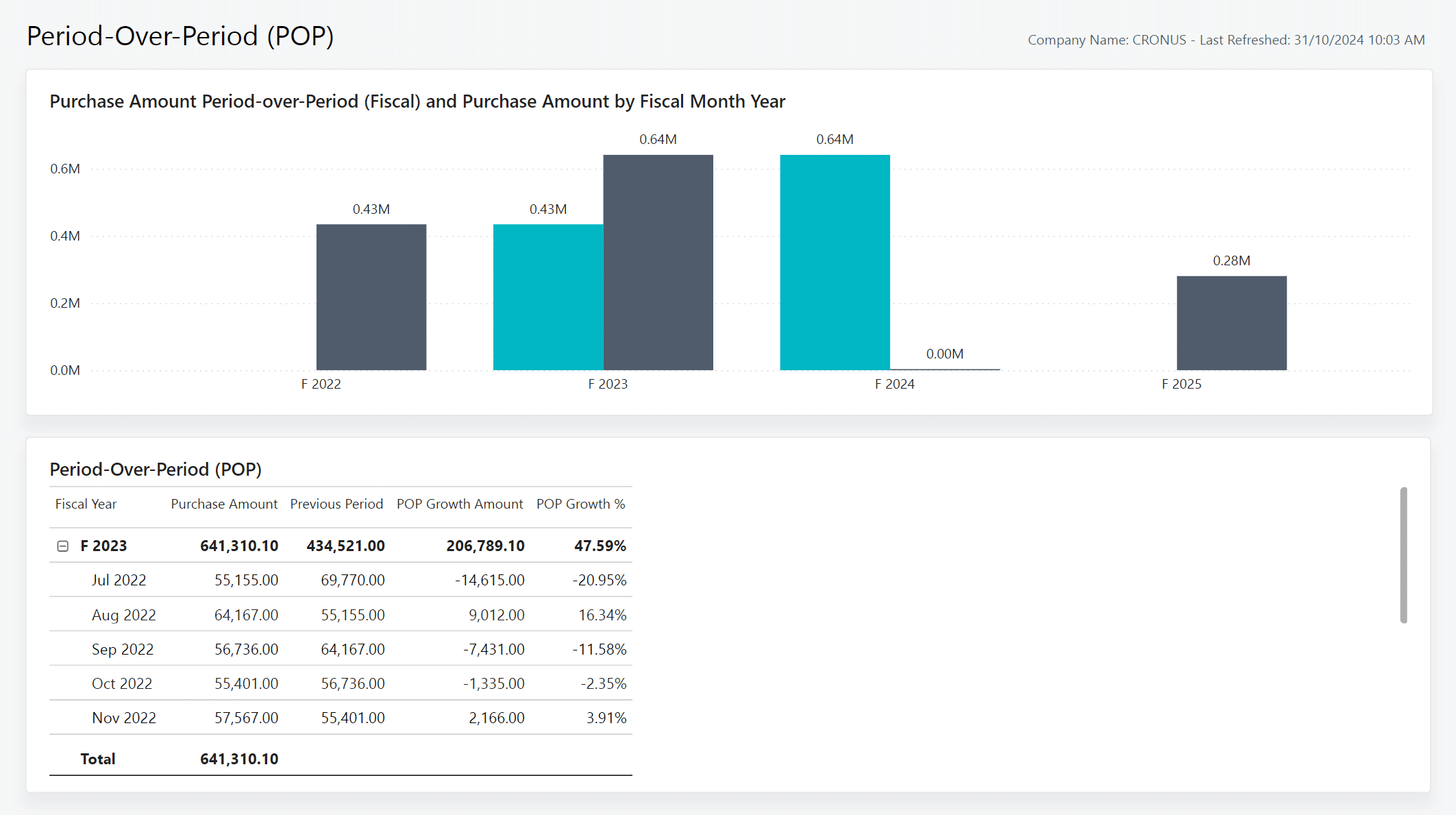Click the F 2023 axis label
1456x815 pixels.
608,385
